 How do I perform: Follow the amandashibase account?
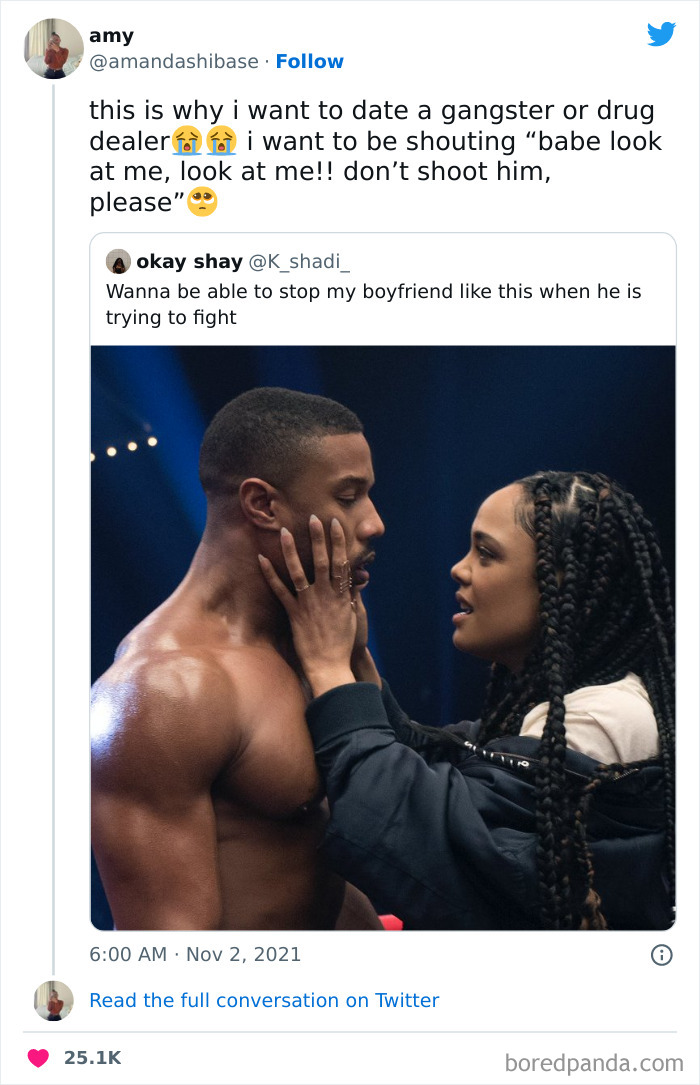pyautogui.click(x=309, y=61)
